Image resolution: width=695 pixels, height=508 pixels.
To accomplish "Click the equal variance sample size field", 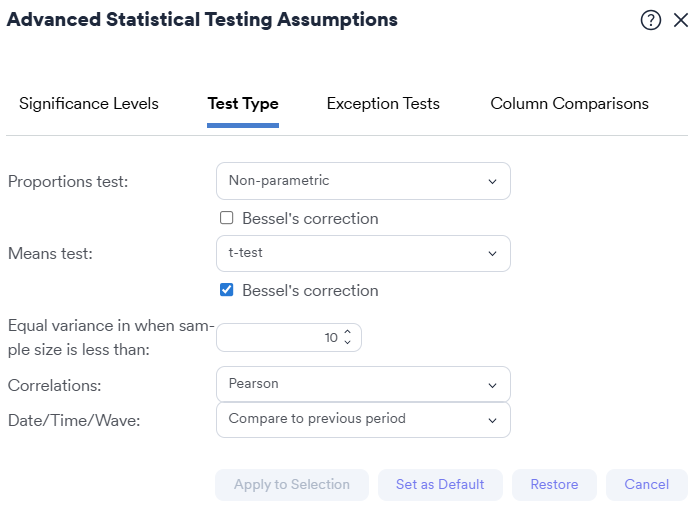I will (280, 338).
